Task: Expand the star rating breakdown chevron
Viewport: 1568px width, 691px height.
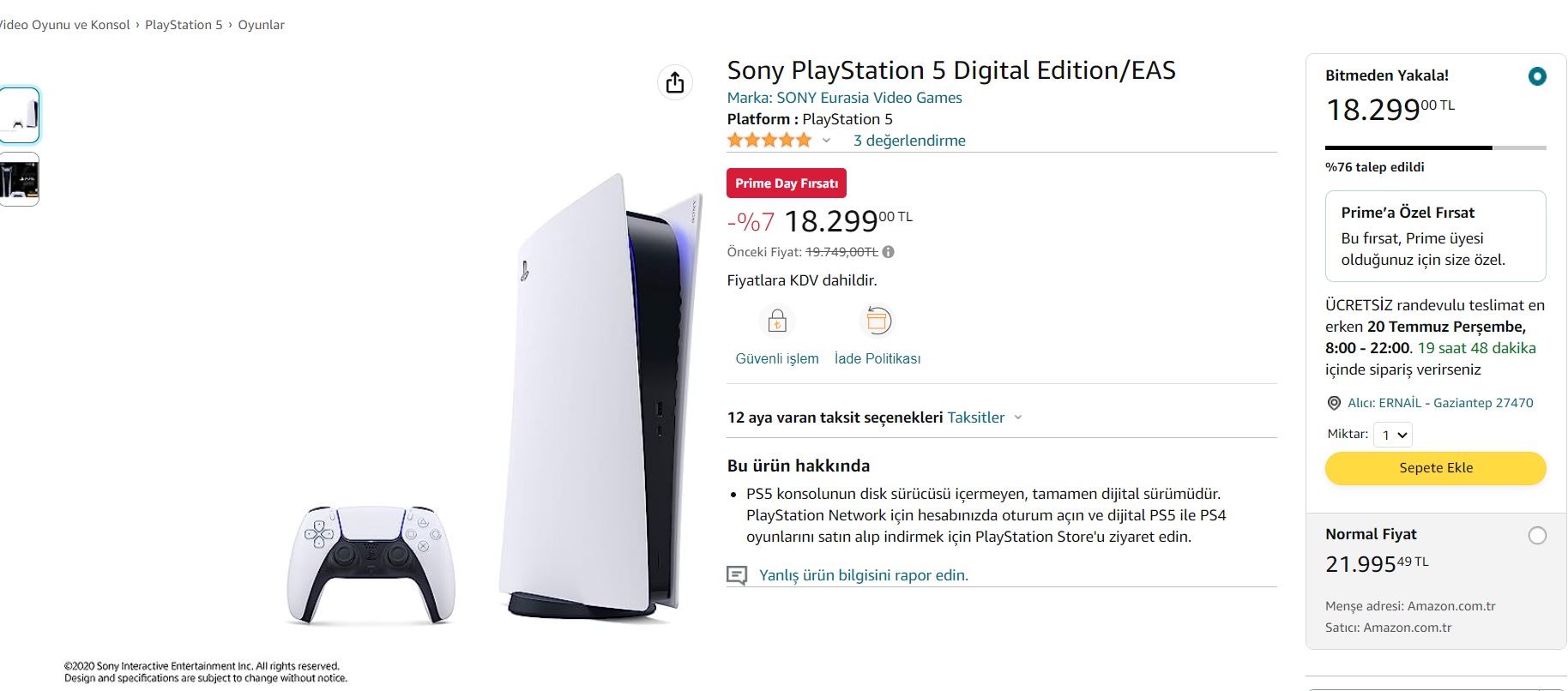Action: click(x=826, y=141)
